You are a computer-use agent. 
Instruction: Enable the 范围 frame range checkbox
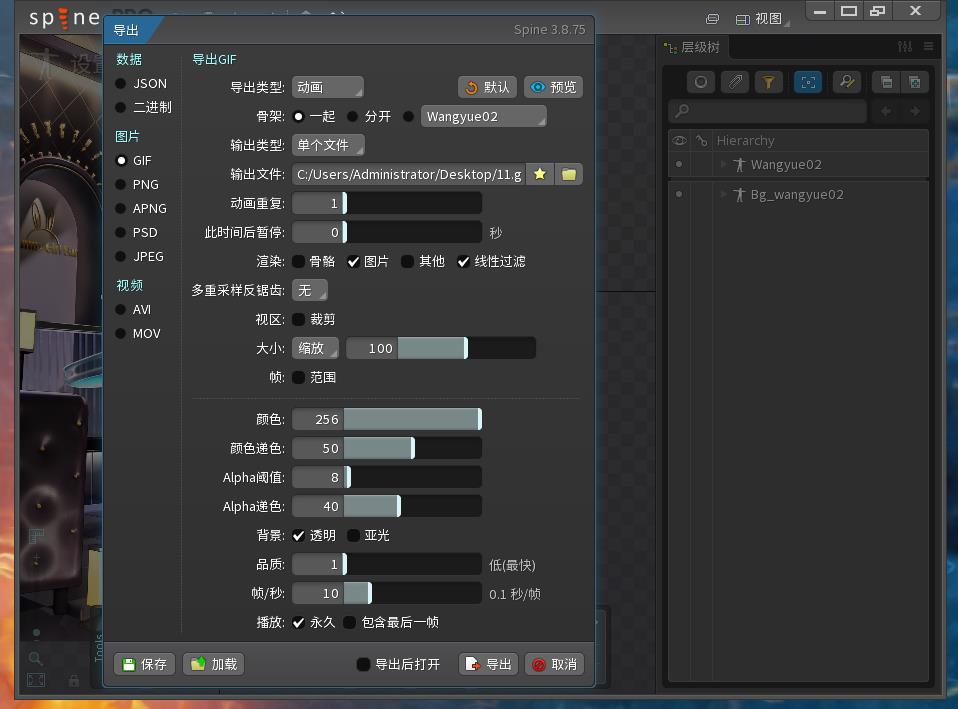click(299, 377)
